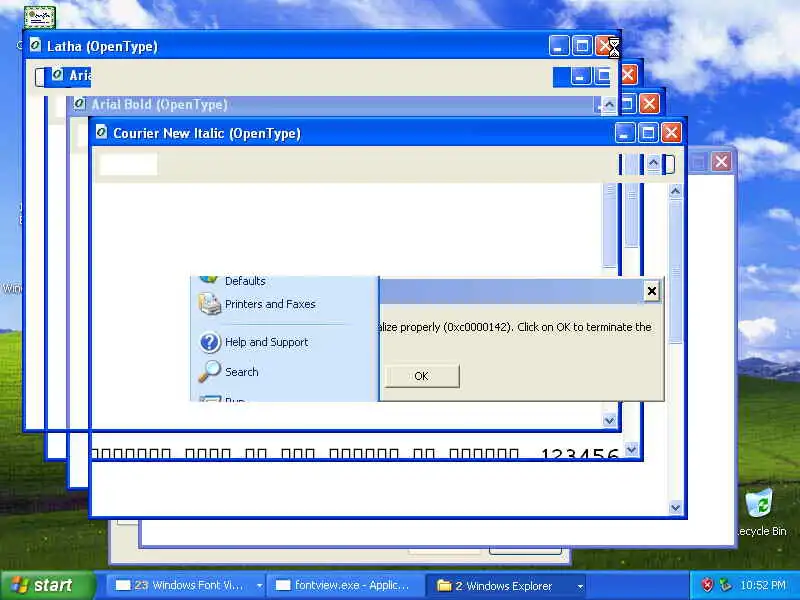Viewport: 800px width, 600px height.
Task: Click the Latha window scroll-down arrow
Action: click(609, 421)
